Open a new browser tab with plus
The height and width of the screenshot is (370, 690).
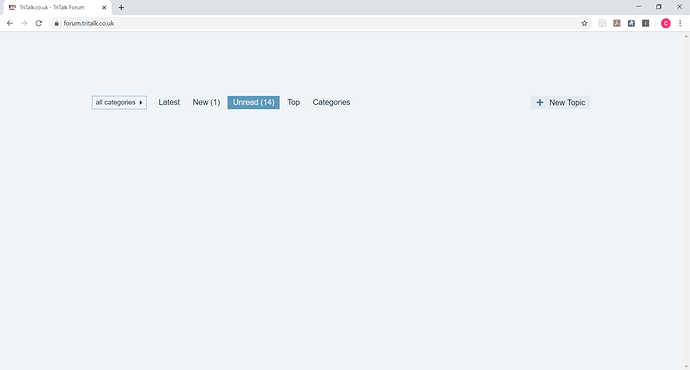(121, 7)
